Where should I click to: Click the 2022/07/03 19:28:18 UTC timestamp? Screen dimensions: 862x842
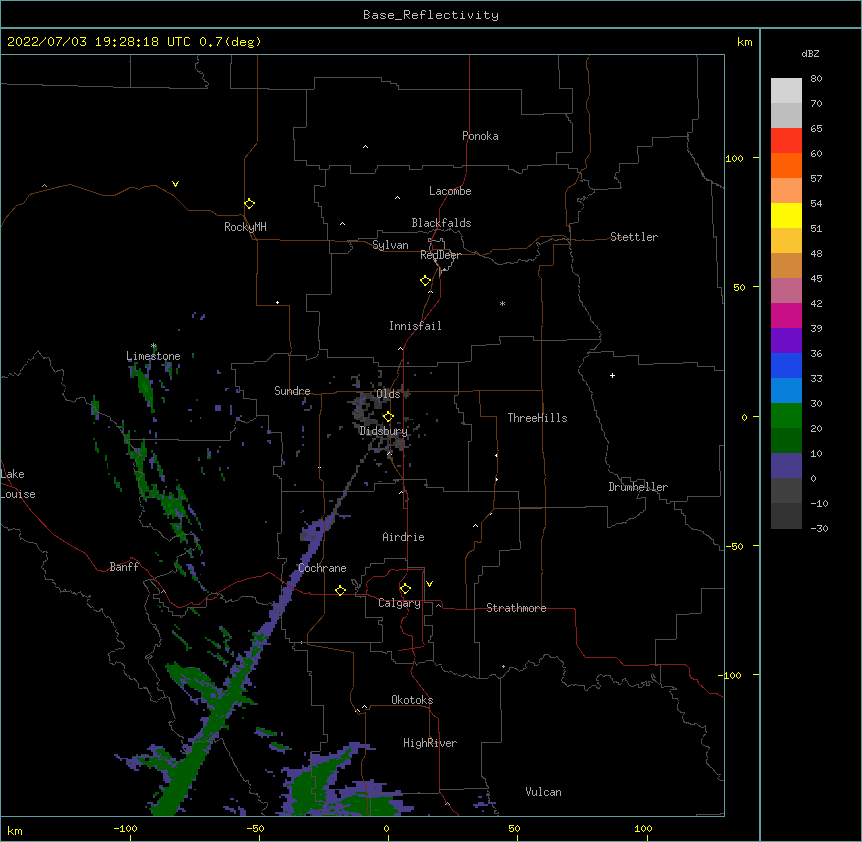click(x=99, y=42)
